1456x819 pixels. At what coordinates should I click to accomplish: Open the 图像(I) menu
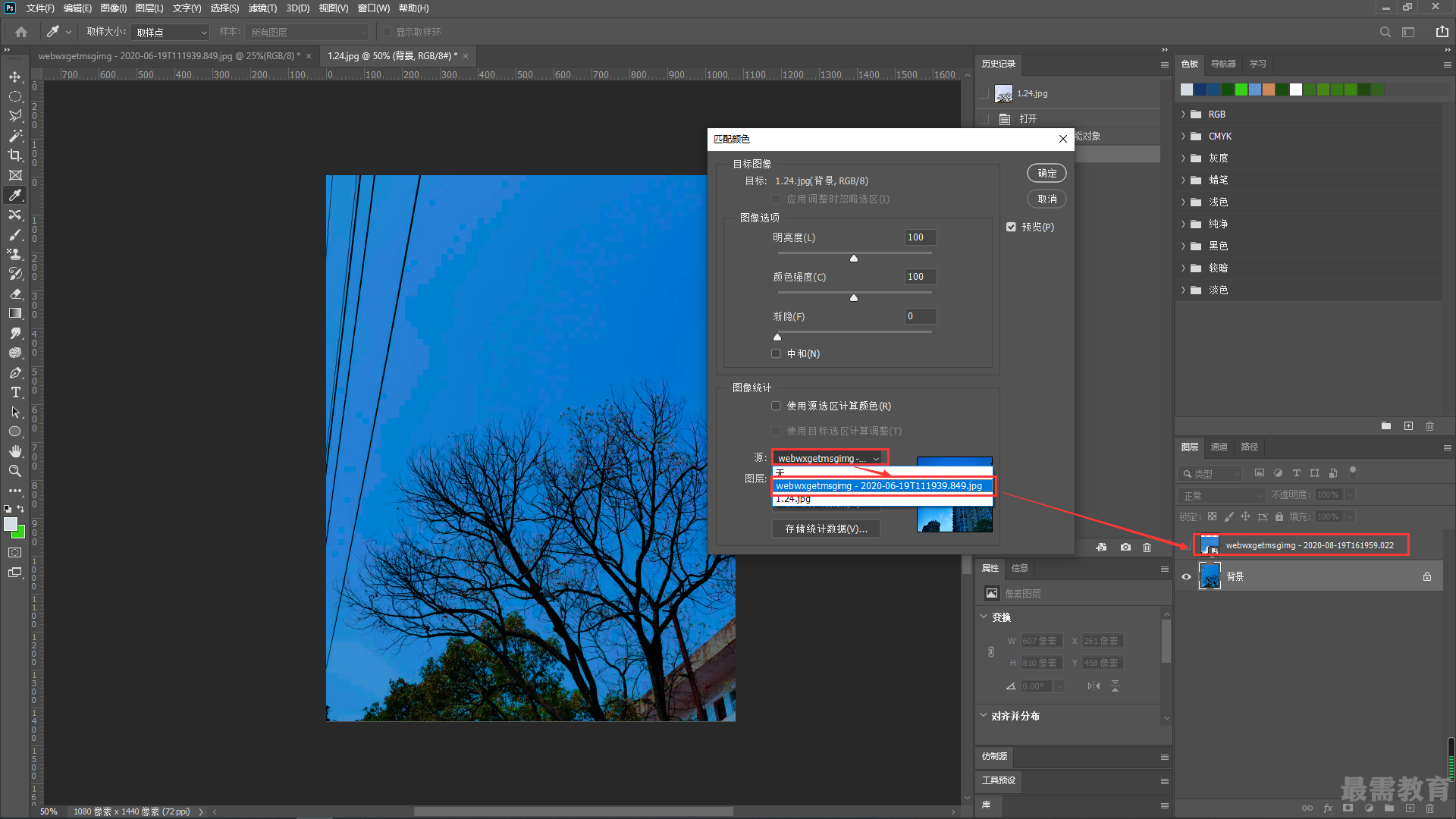coord(114,8)
